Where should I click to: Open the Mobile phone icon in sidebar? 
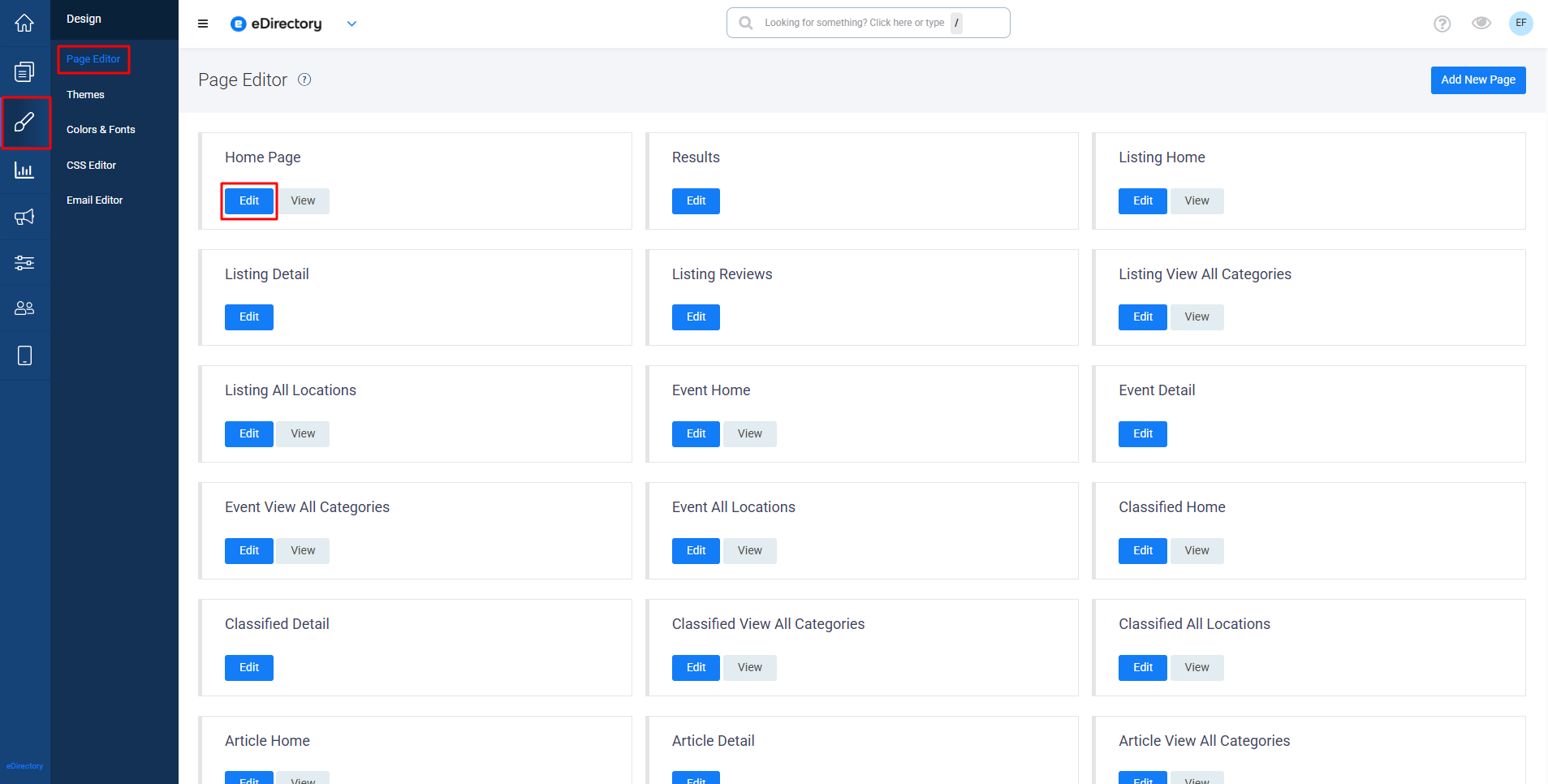[x=24, y=355]
